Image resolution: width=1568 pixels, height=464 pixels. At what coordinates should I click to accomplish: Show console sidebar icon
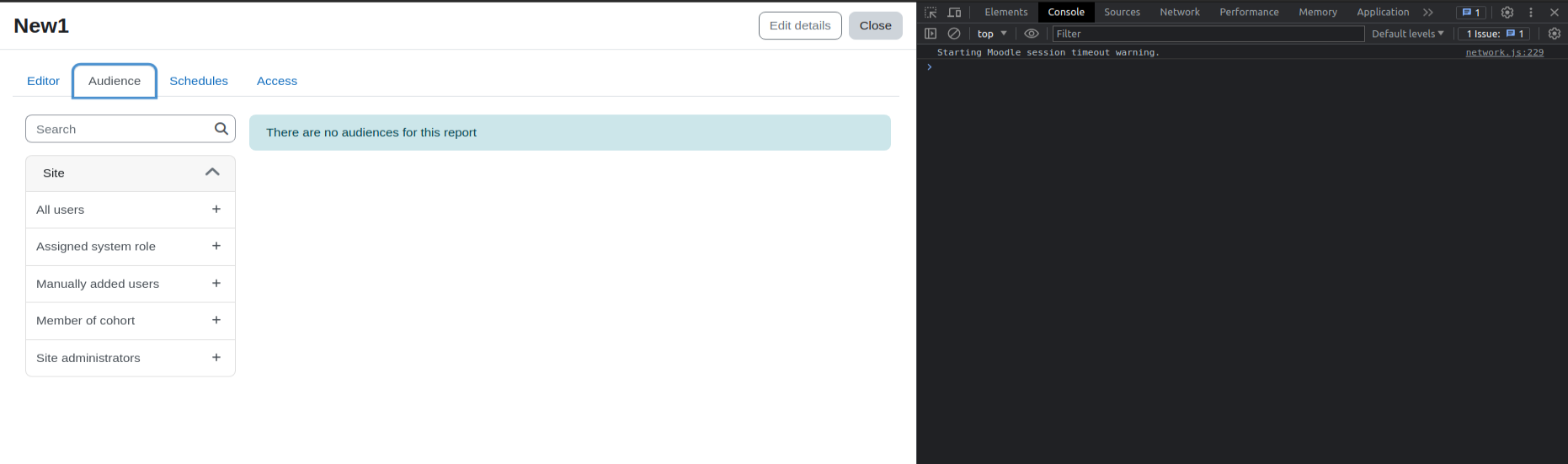[931, 34]
